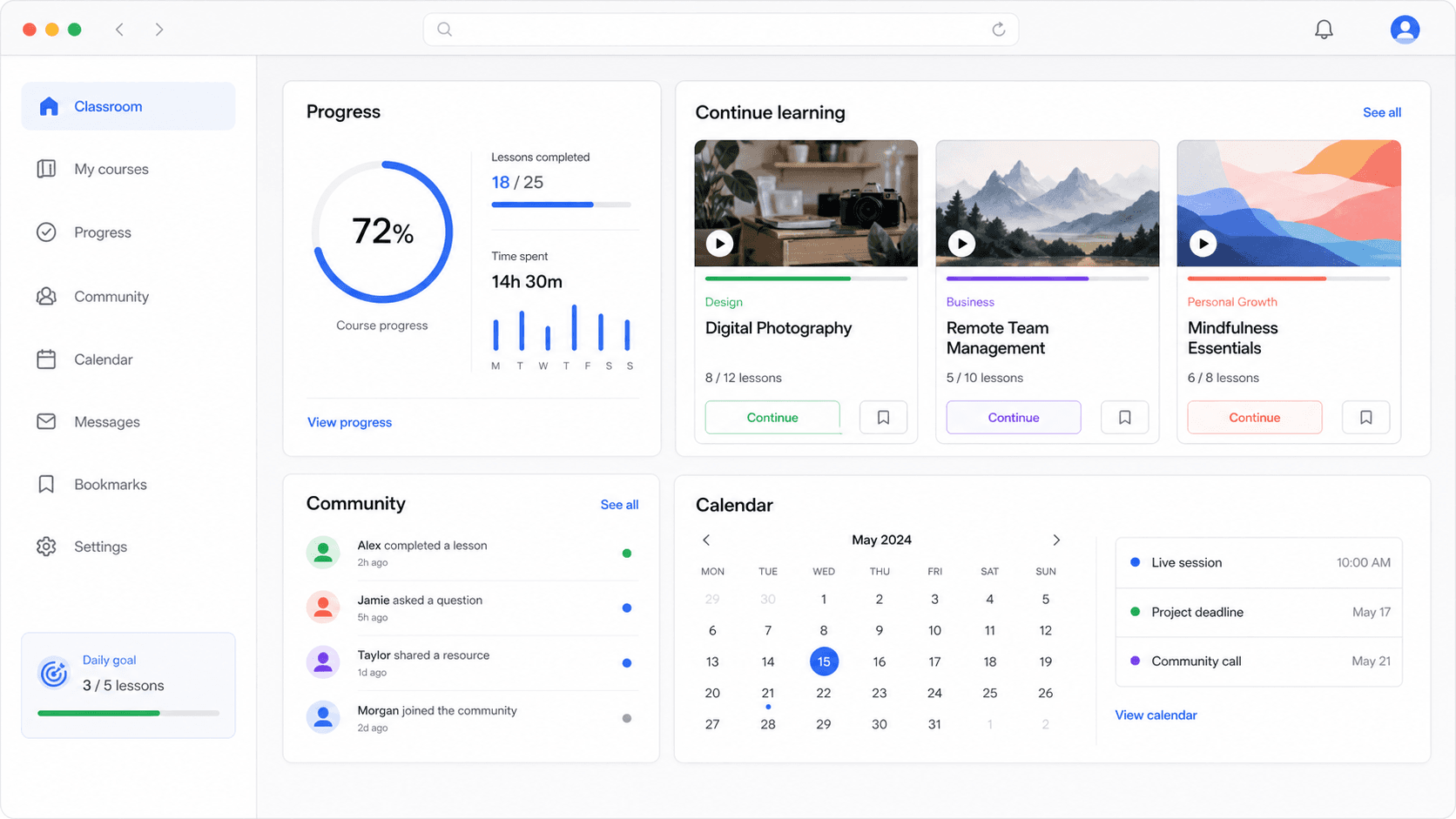Open the Project deadline event
This screenshot has height=819, width=1456.
1259,613
